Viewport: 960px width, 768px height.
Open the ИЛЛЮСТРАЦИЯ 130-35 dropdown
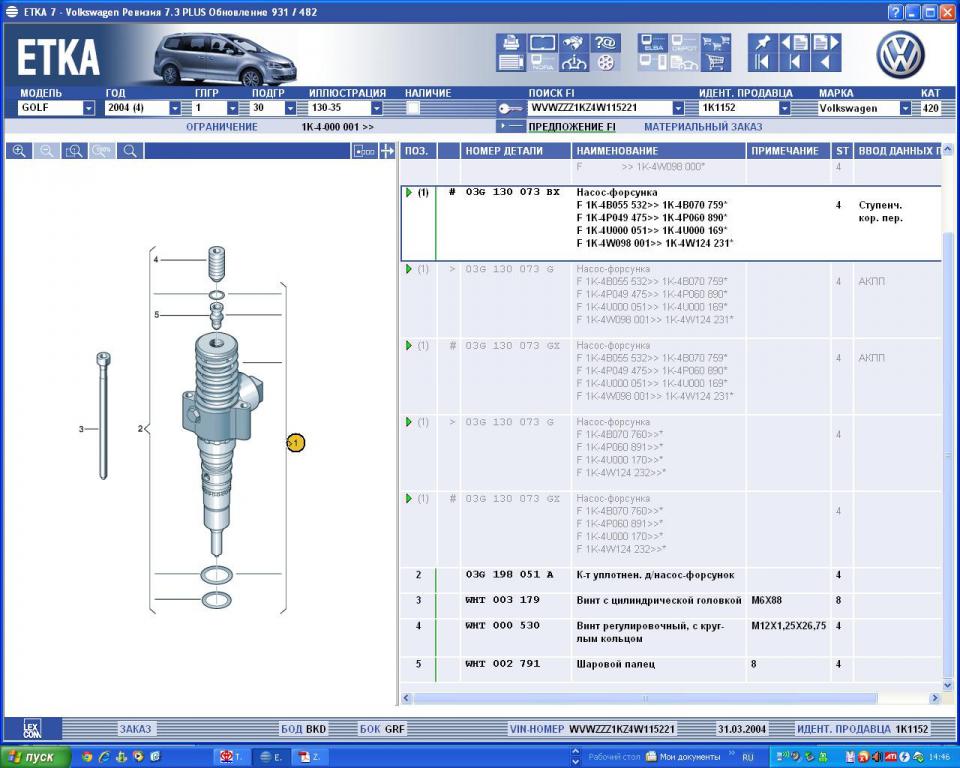pos(377,108)
